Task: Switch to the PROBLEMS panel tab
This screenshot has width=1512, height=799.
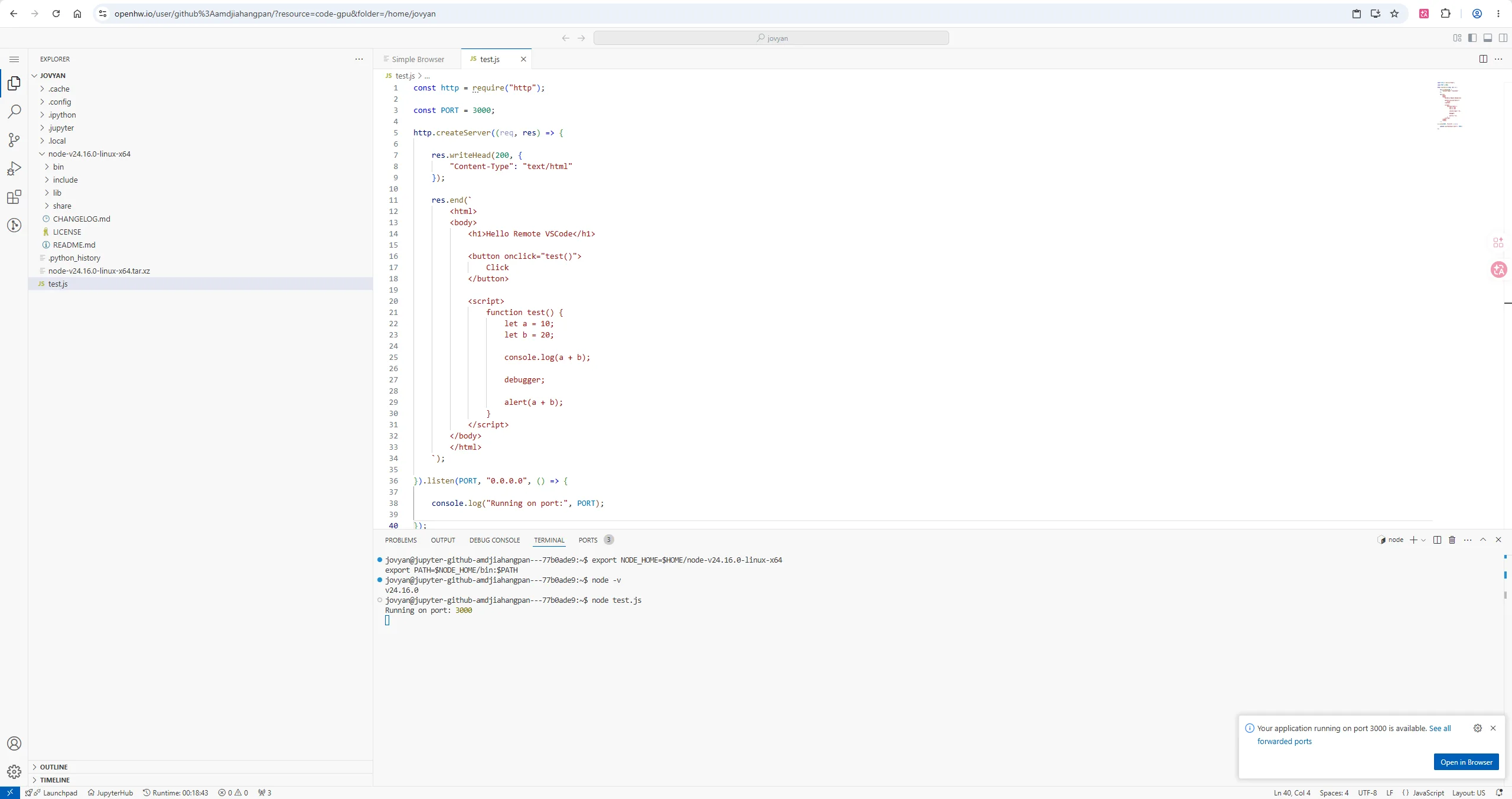Action: point(400,540)
